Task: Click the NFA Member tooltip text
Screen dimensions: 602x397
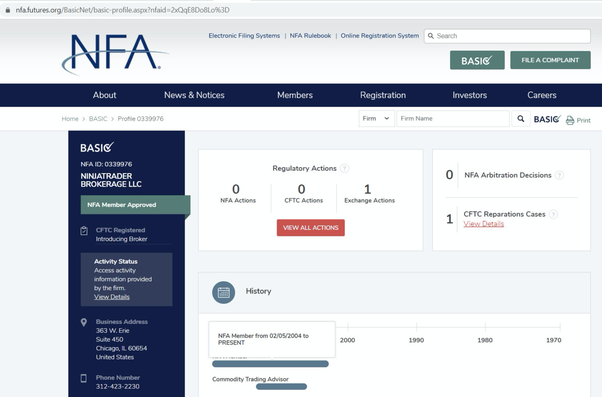Action: pos(263,339)
